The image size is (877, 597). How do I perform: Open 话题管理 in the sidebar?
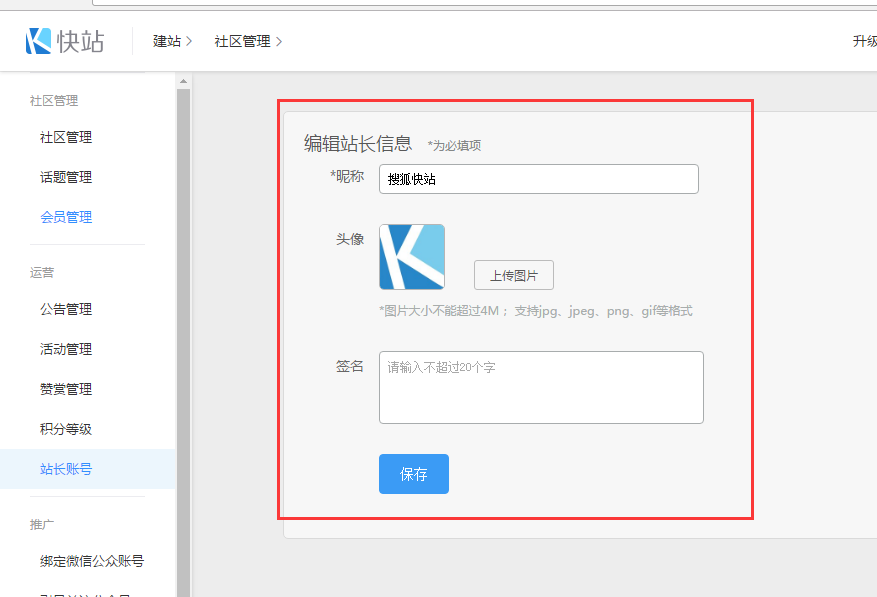[x=66, y=177]
